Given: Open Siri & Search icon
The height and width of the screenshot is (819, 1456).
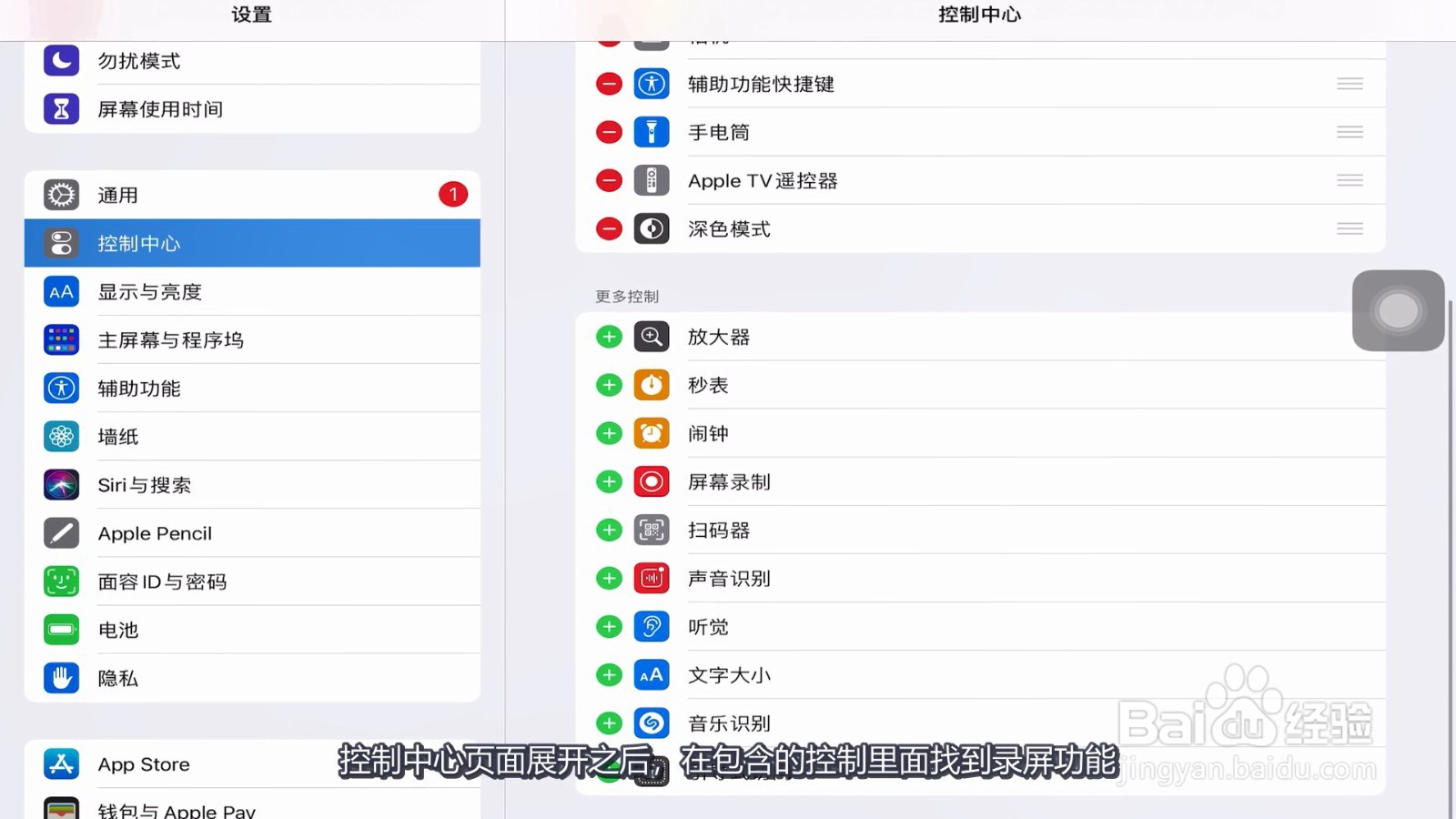Looking at the screenshot, I should 61,485.
